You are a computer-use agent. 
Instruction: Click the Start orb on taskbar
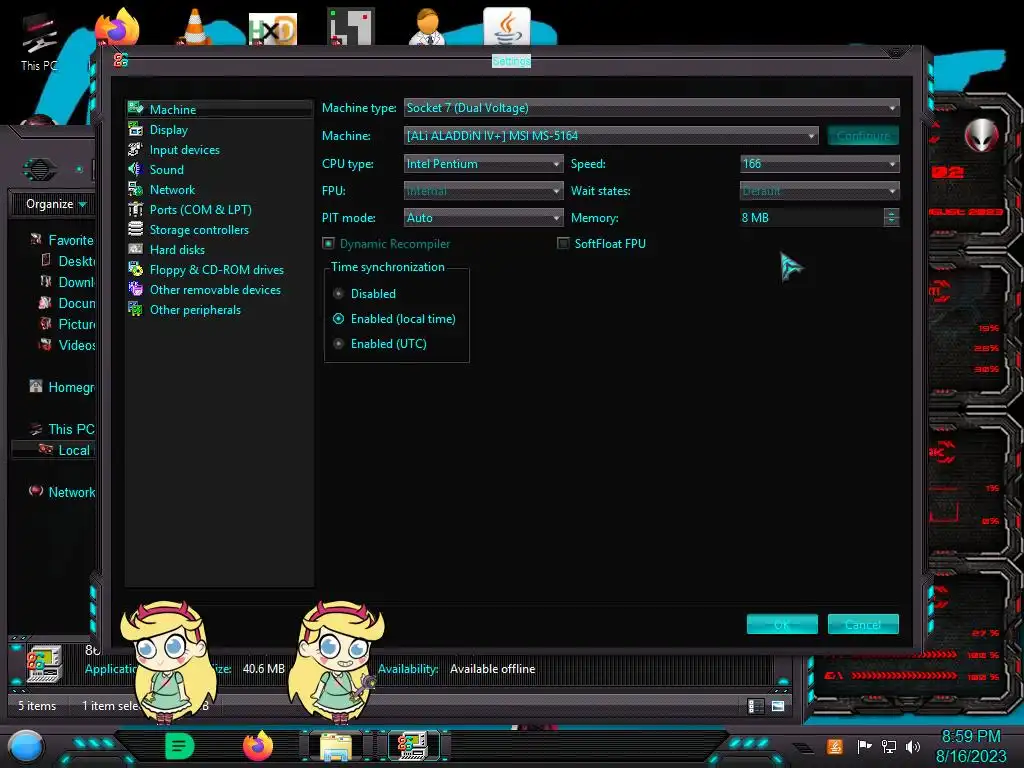click(x=26, y=747)
